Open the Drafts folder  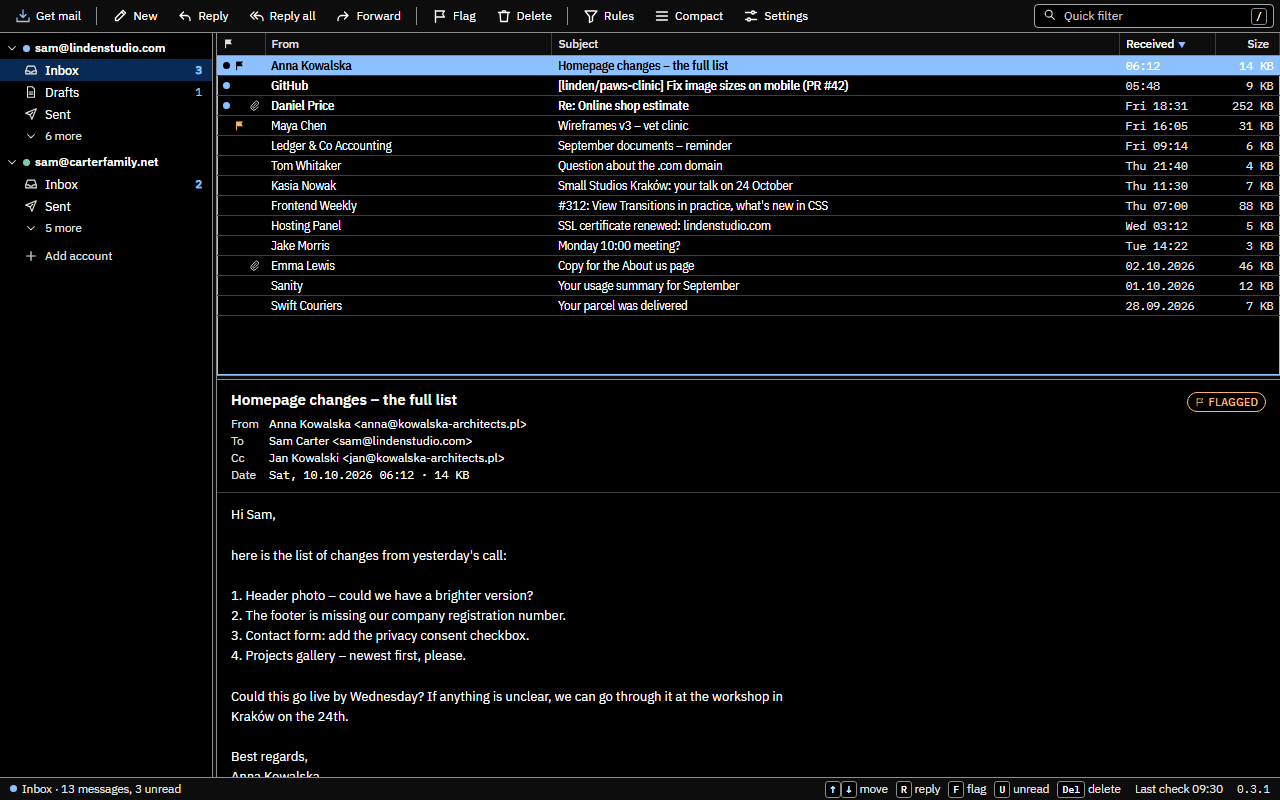click(108, 92)
